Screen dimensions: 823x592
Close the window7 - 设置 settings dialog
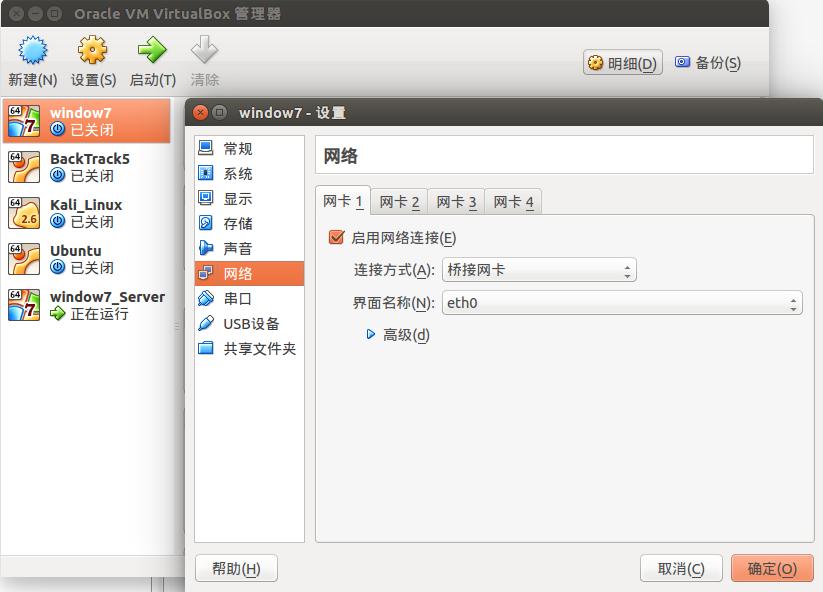pos(200,112)
